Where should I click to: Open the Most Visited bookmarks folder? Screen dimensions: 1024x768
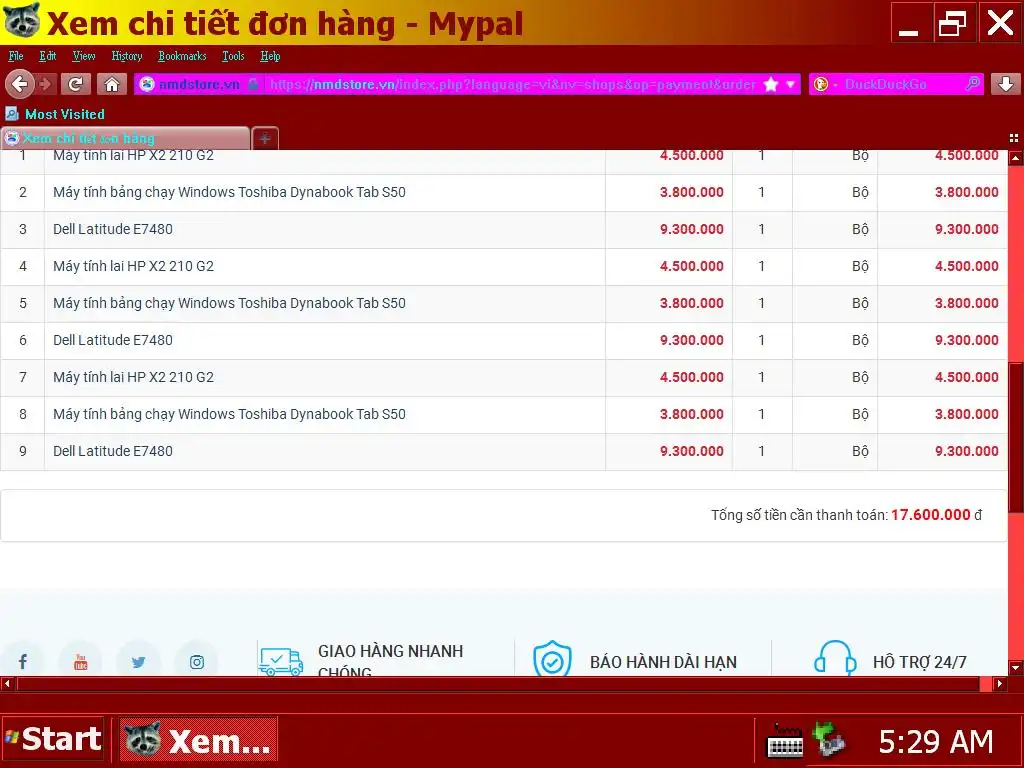(x=55, y=114)
